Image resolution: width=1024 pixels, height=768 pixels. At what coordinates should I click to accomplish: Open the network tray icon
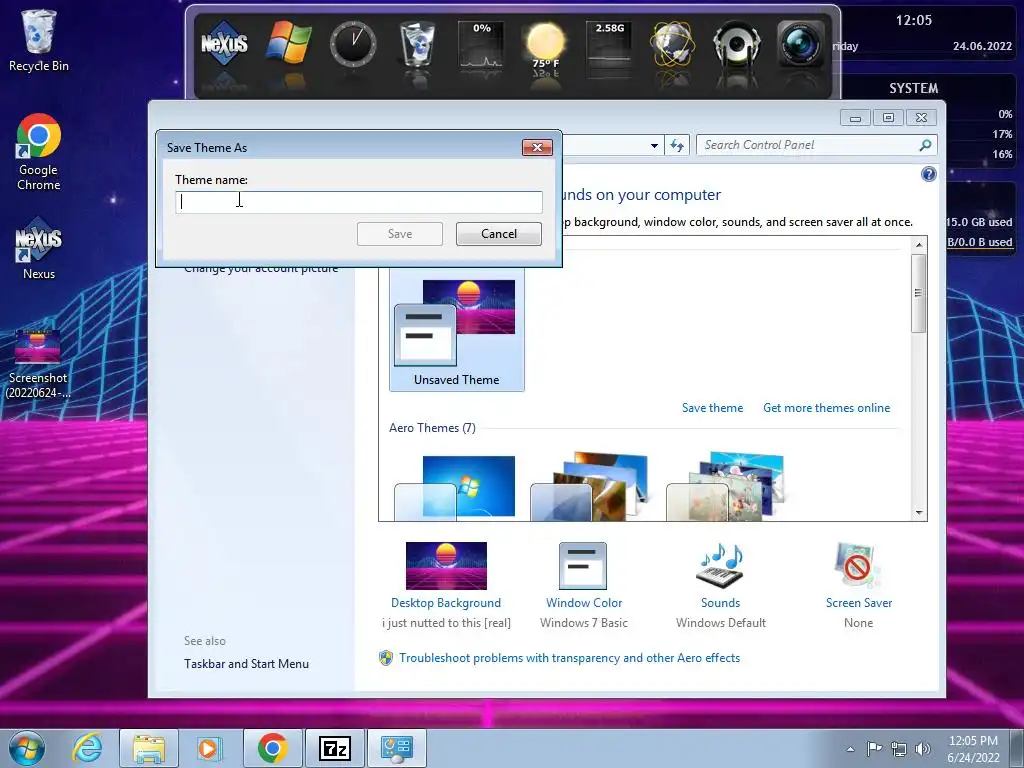click(899, 748)
